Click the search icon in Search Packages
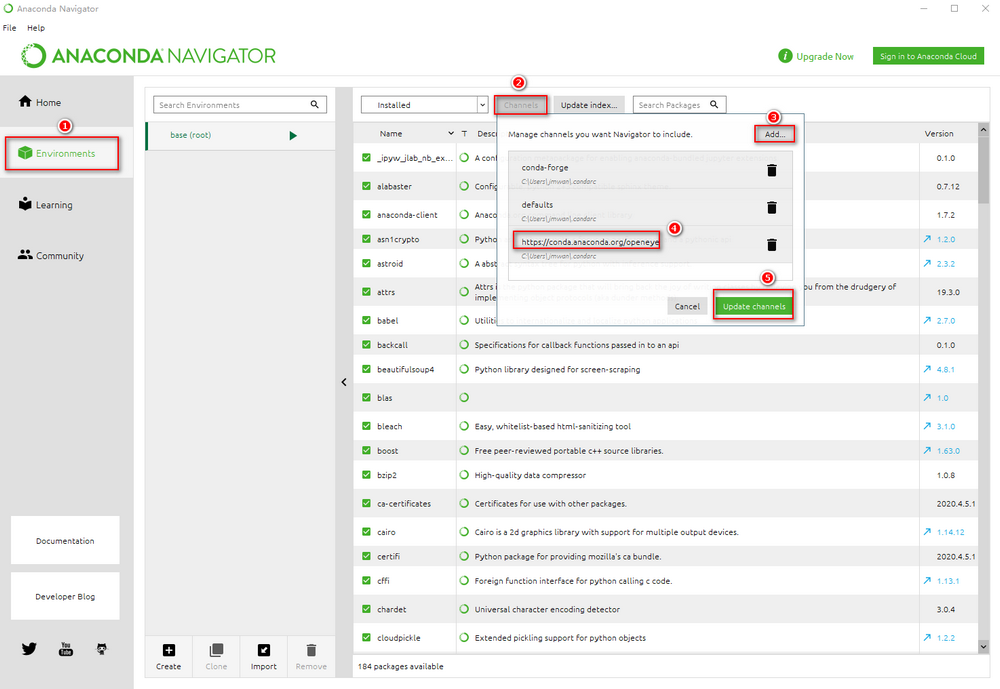The height and width of the screenshot is (689, 1000). [714, 104]
